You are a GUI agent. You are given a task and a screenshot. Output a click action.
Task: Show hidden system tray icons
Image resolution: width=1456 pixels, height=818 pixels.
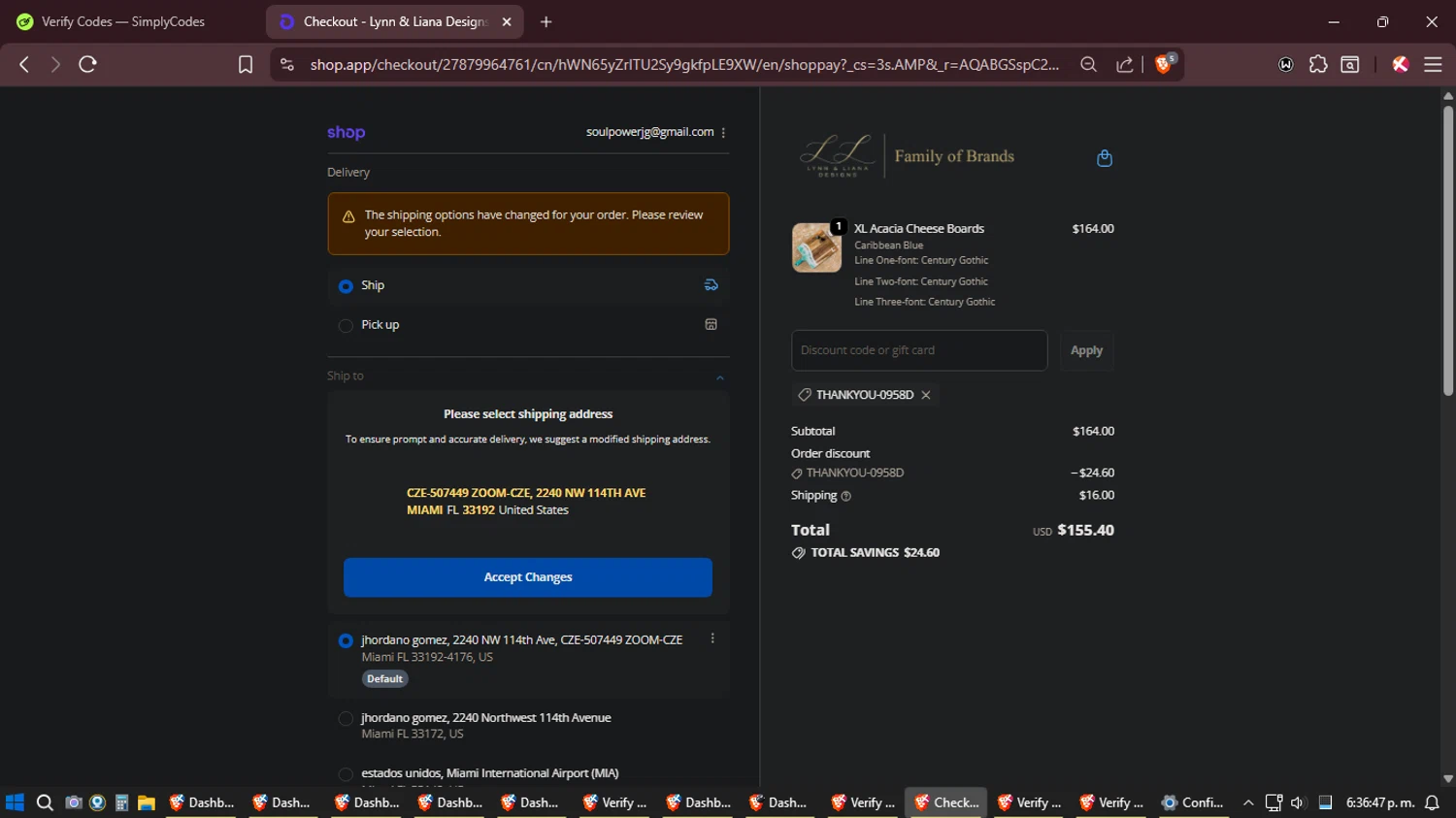pyautogui.click(x=1248, y=802)
